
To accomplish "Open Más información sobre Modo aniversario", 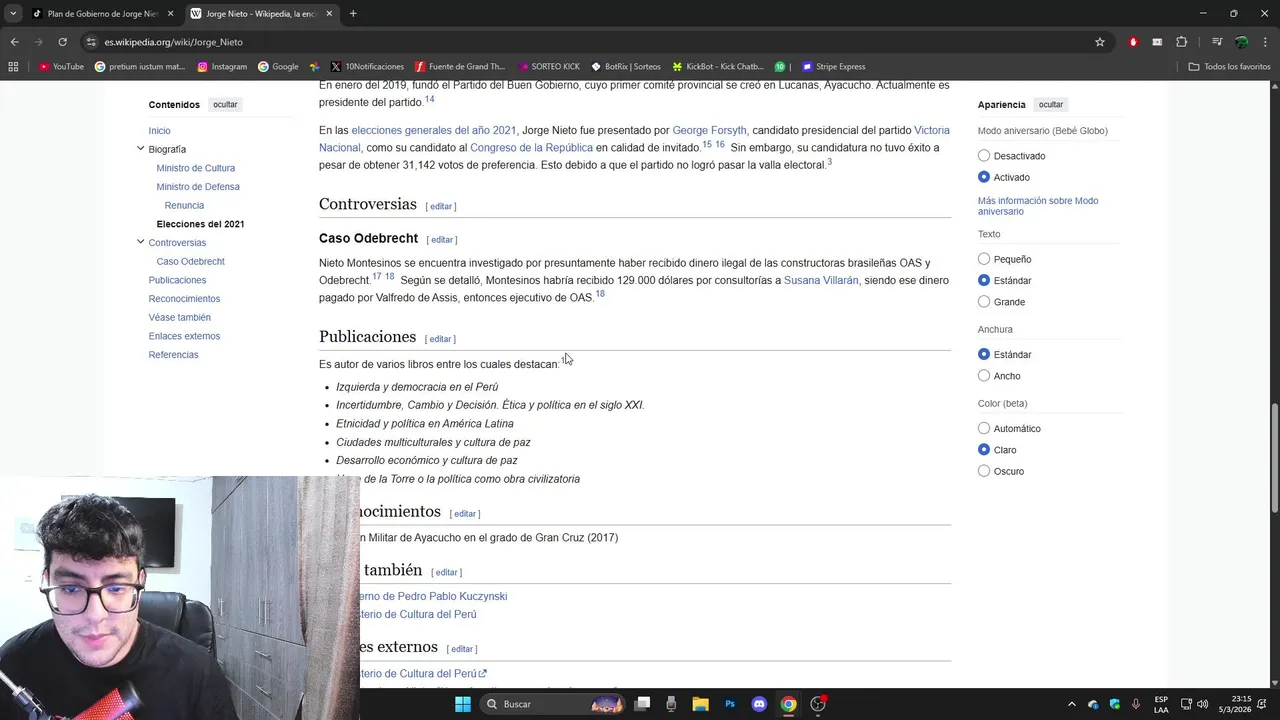I will click(1038, 206).
